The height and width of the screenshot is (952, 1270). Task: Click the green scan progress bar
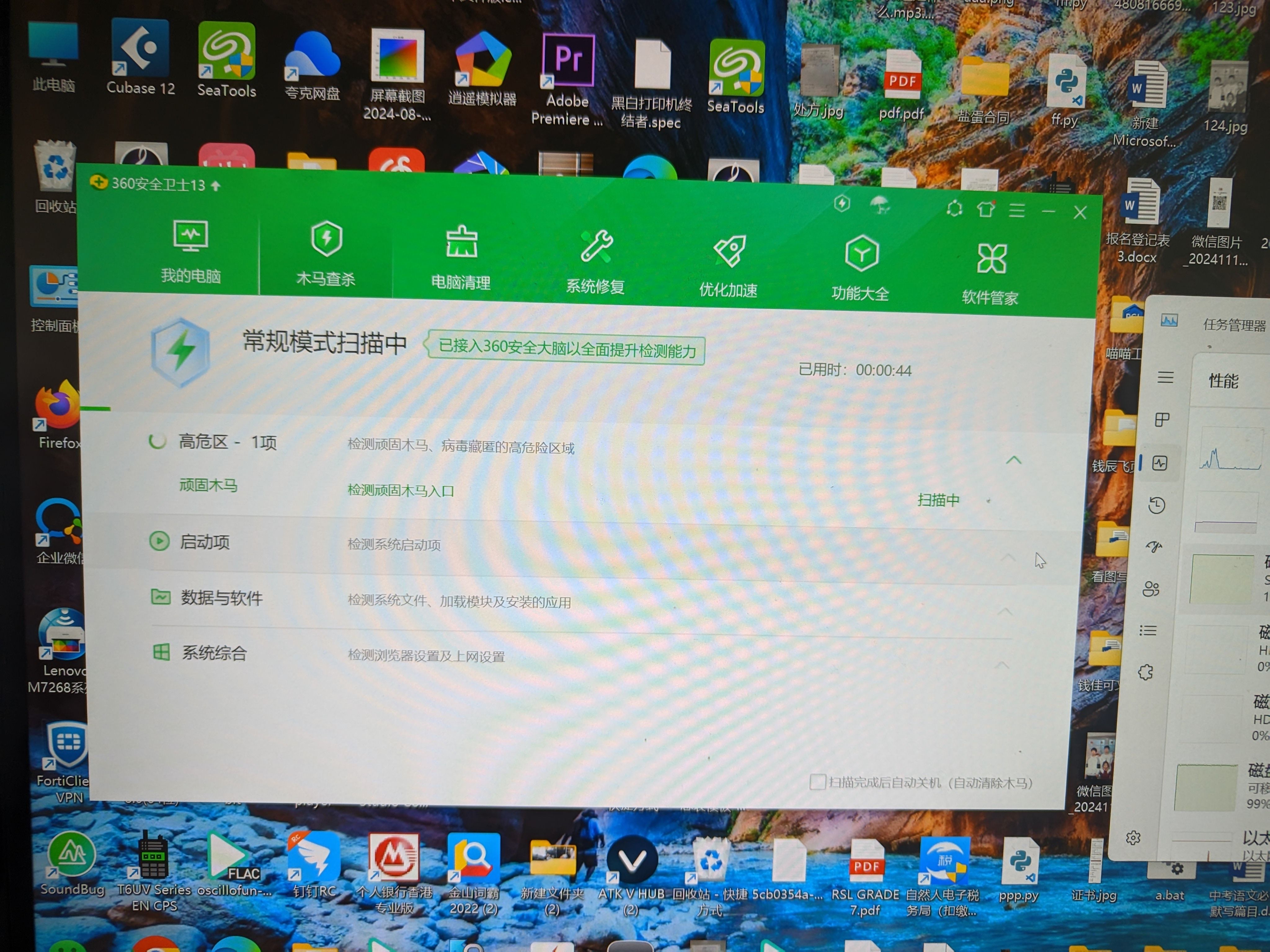[95, 408]
